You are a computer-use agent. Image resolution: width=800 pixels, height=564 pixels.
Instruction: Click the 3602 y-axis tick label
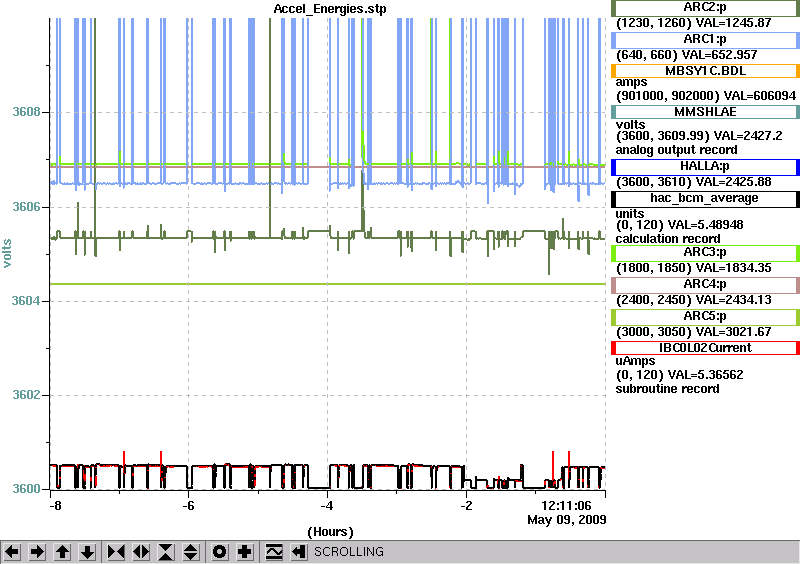point(26,395)
